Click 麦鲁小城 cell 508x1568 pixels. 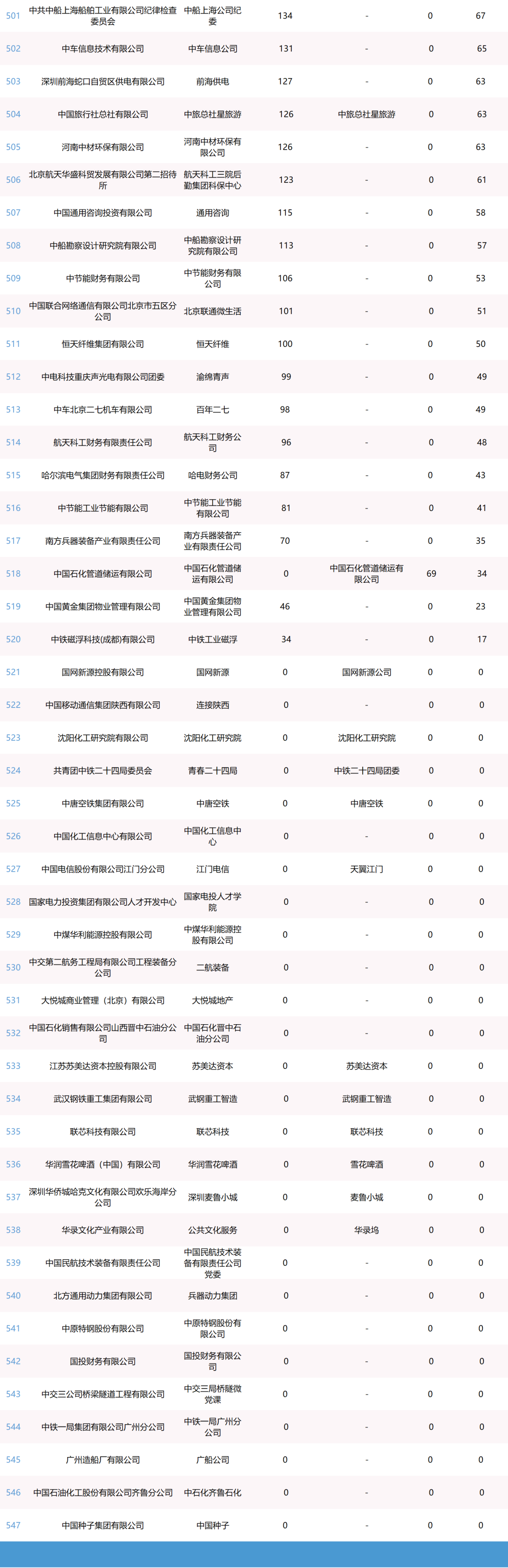click(x=367, y=1197)
